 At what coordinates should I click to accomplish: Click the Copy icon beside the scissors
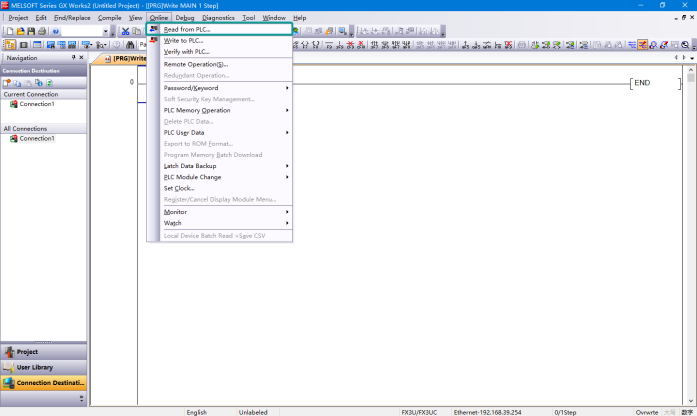coord(136,32)
